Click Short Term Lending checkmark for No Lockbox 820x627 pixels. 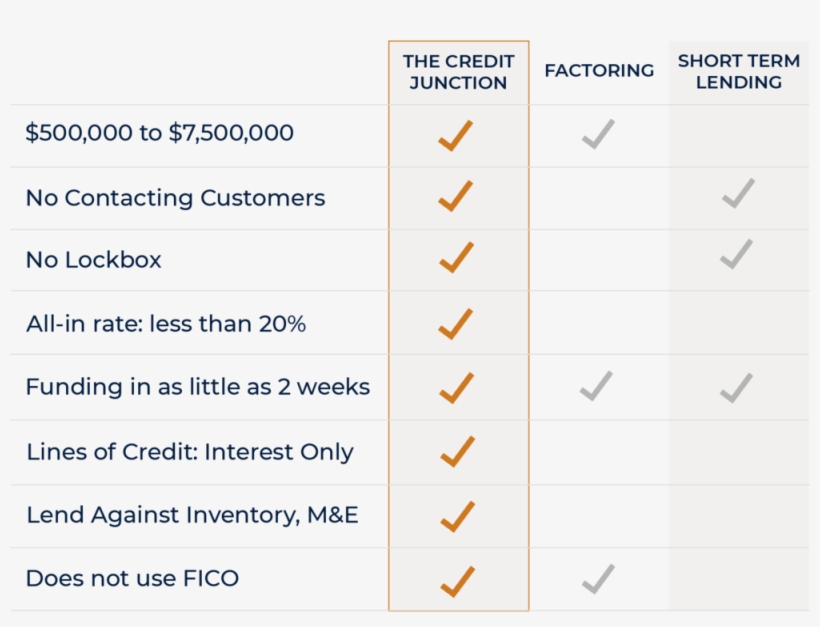[x=737, y=255]
